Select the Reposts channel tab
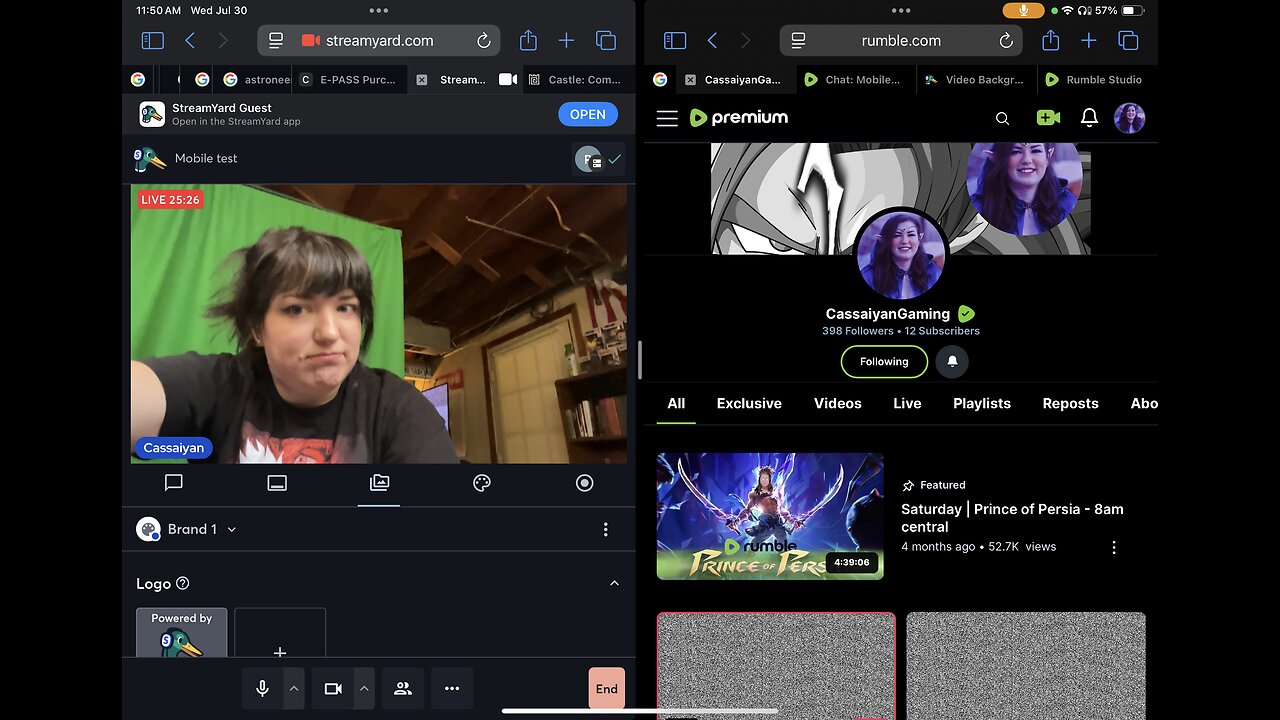Image resolution: width=1280 pixels, height=720 pixels. pyautogui.click(x=1070, y=403)
